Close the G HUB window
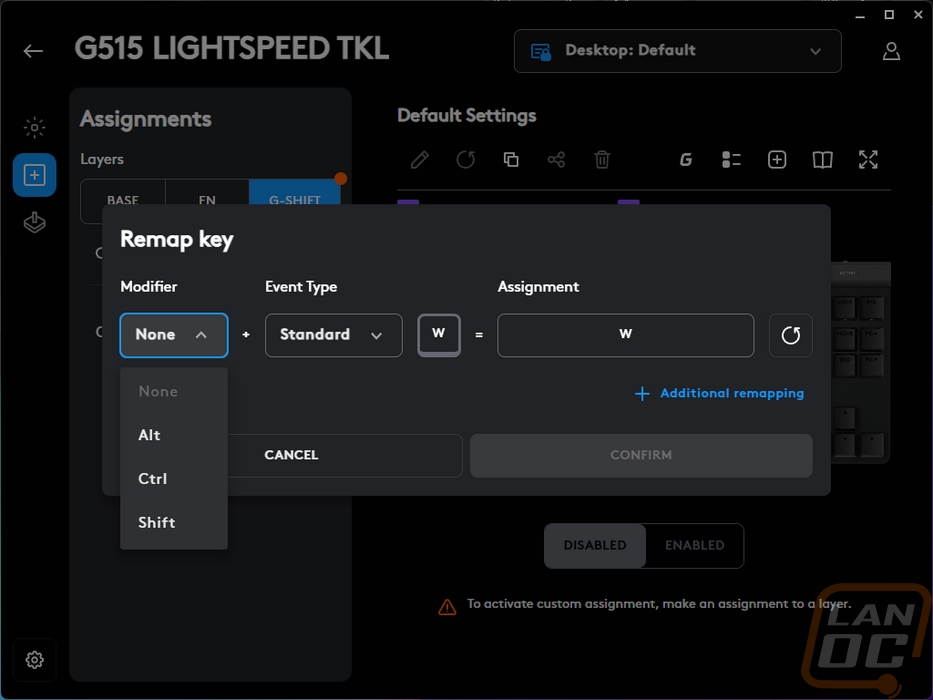933x700 pixels. [918, 15]
